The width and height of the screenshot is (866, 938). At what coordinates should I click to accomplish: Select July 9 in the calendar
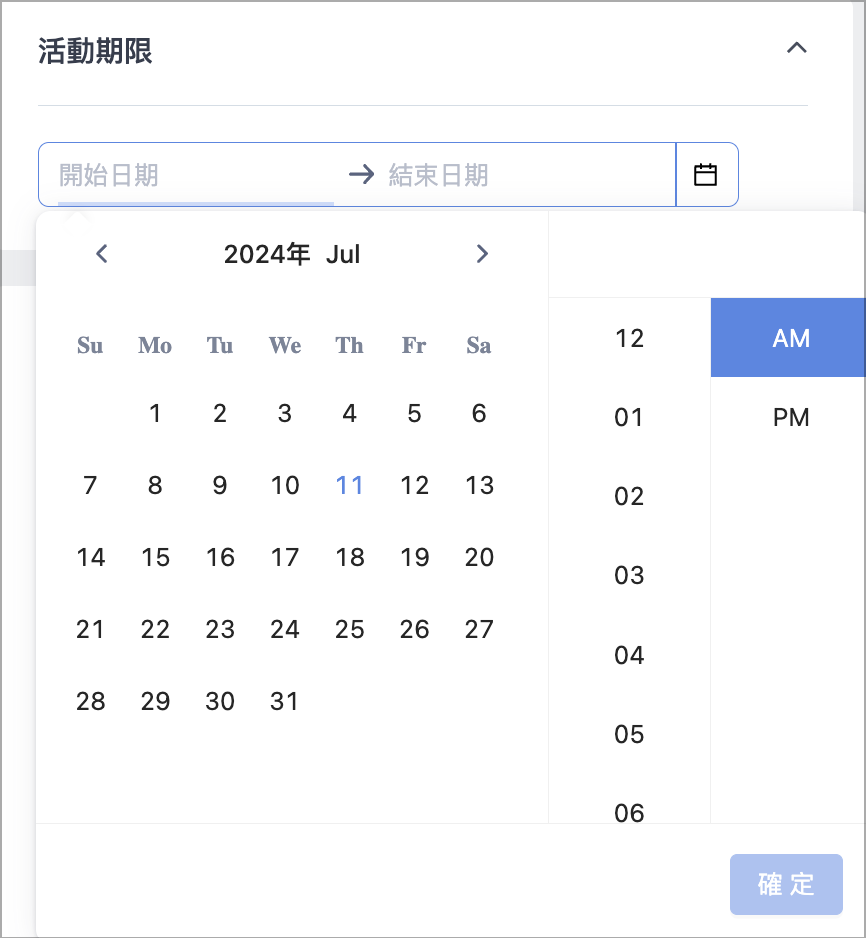pos(219,485)
